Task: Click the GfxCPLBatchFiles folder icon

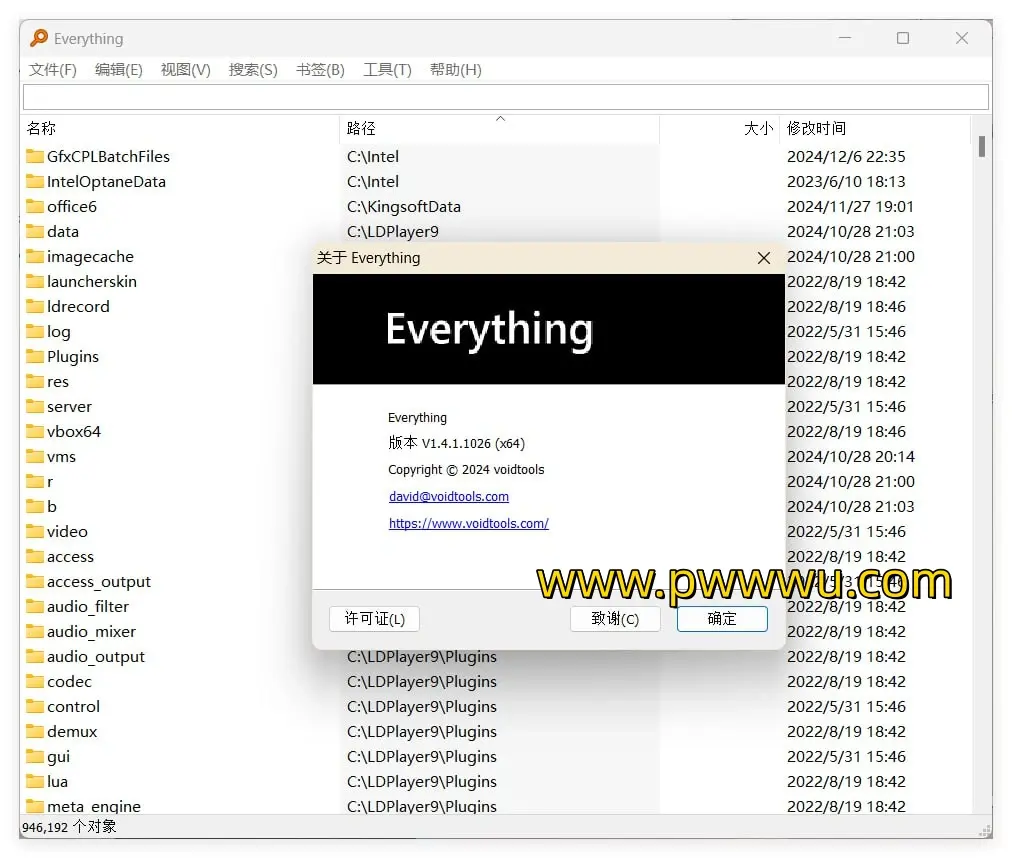Action: [35, 156]
